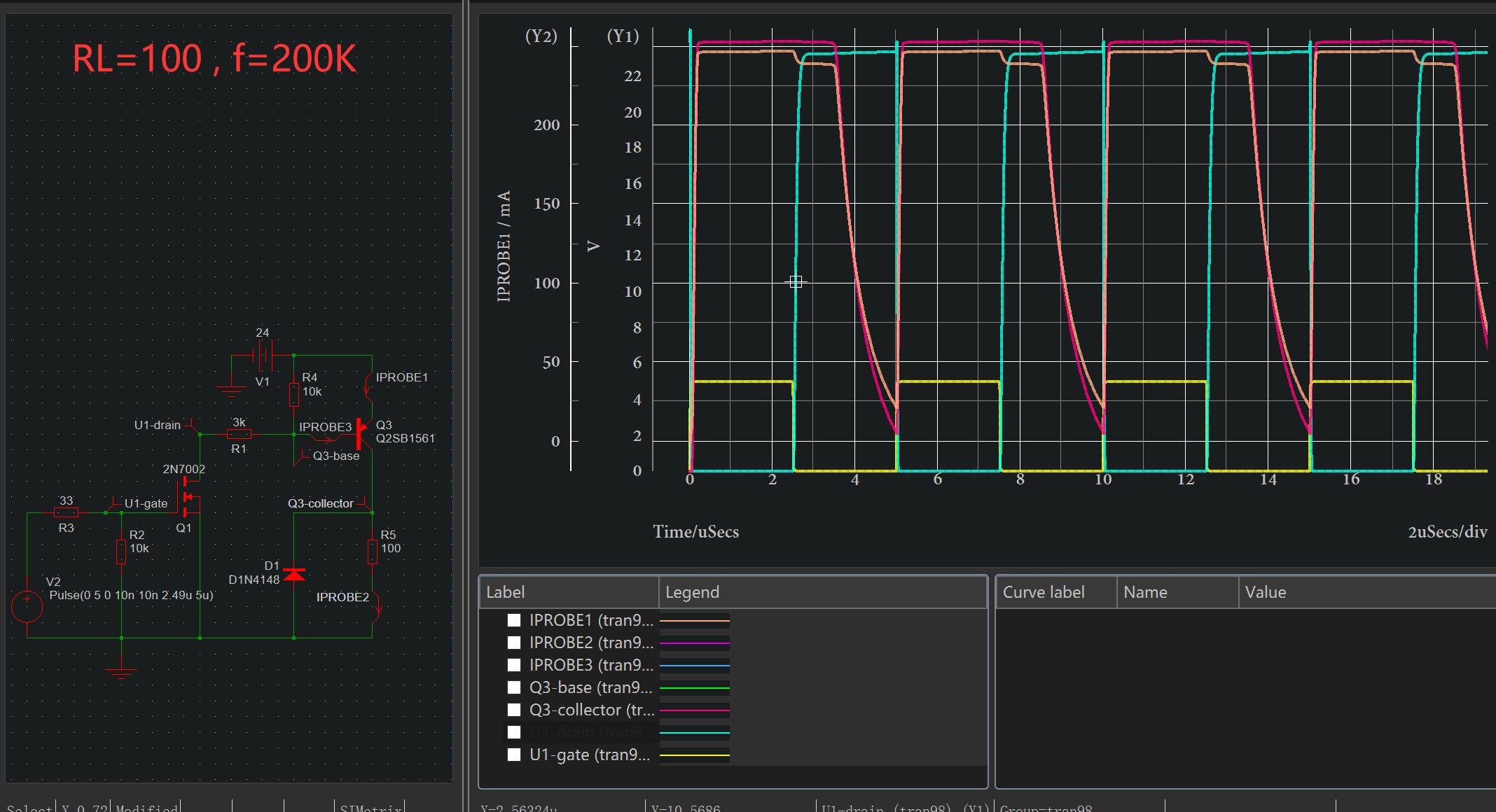Select the IPROBE1 current probe symbol
This screenshot has height=812, width=1496.
pyautogui.click(x=368, y=386)
